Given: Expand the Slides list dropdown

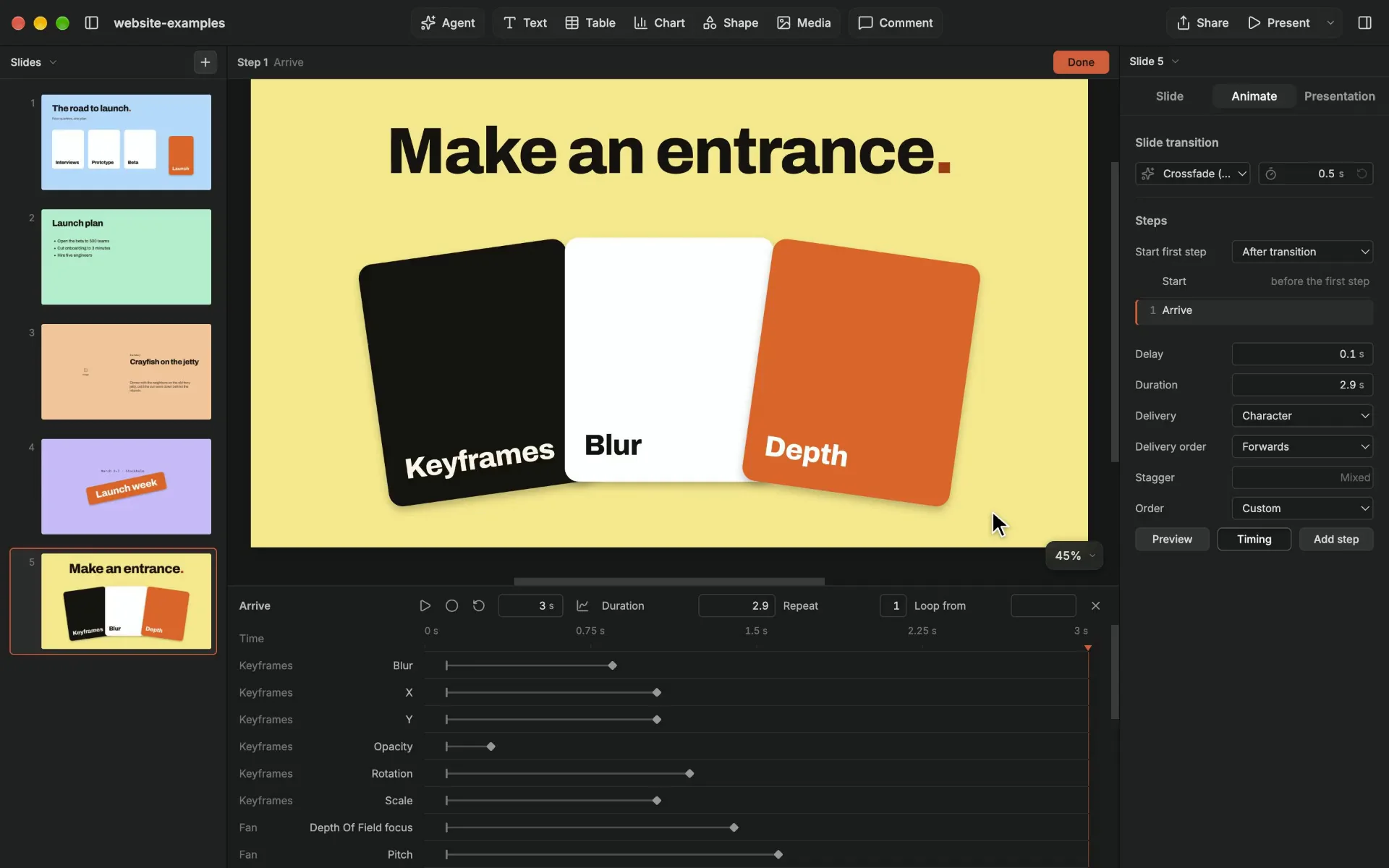Looking at the screenshot, I should point(33,62).
